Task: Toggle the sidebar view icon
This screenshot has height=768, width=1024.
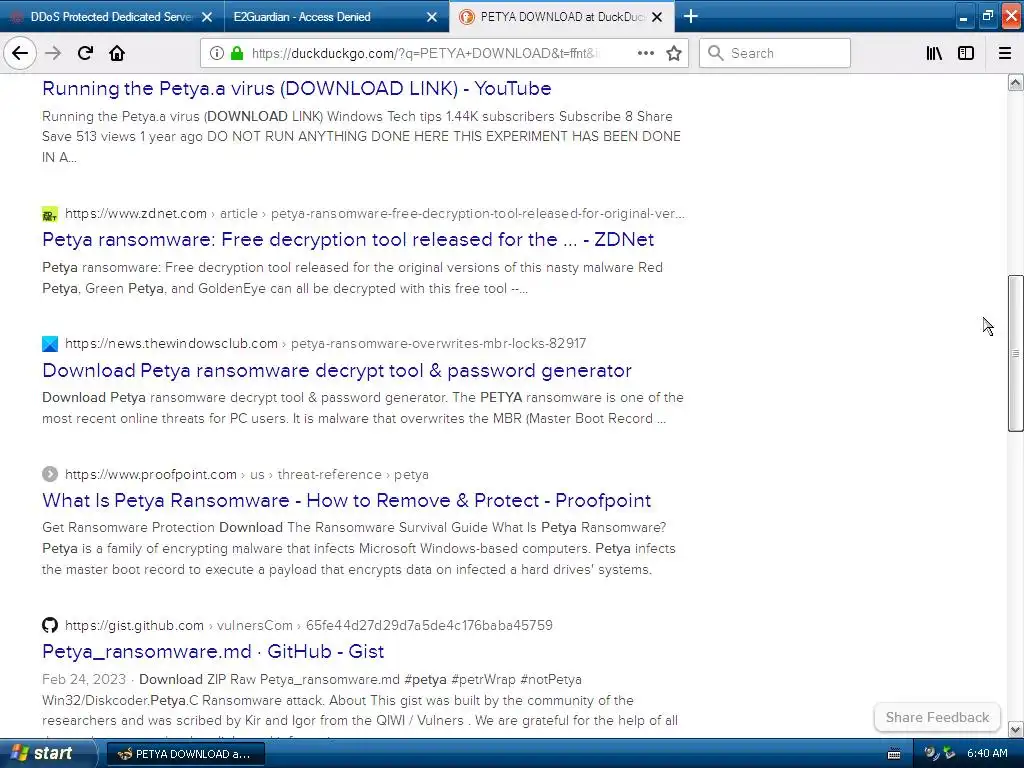Action: [966, 53]
